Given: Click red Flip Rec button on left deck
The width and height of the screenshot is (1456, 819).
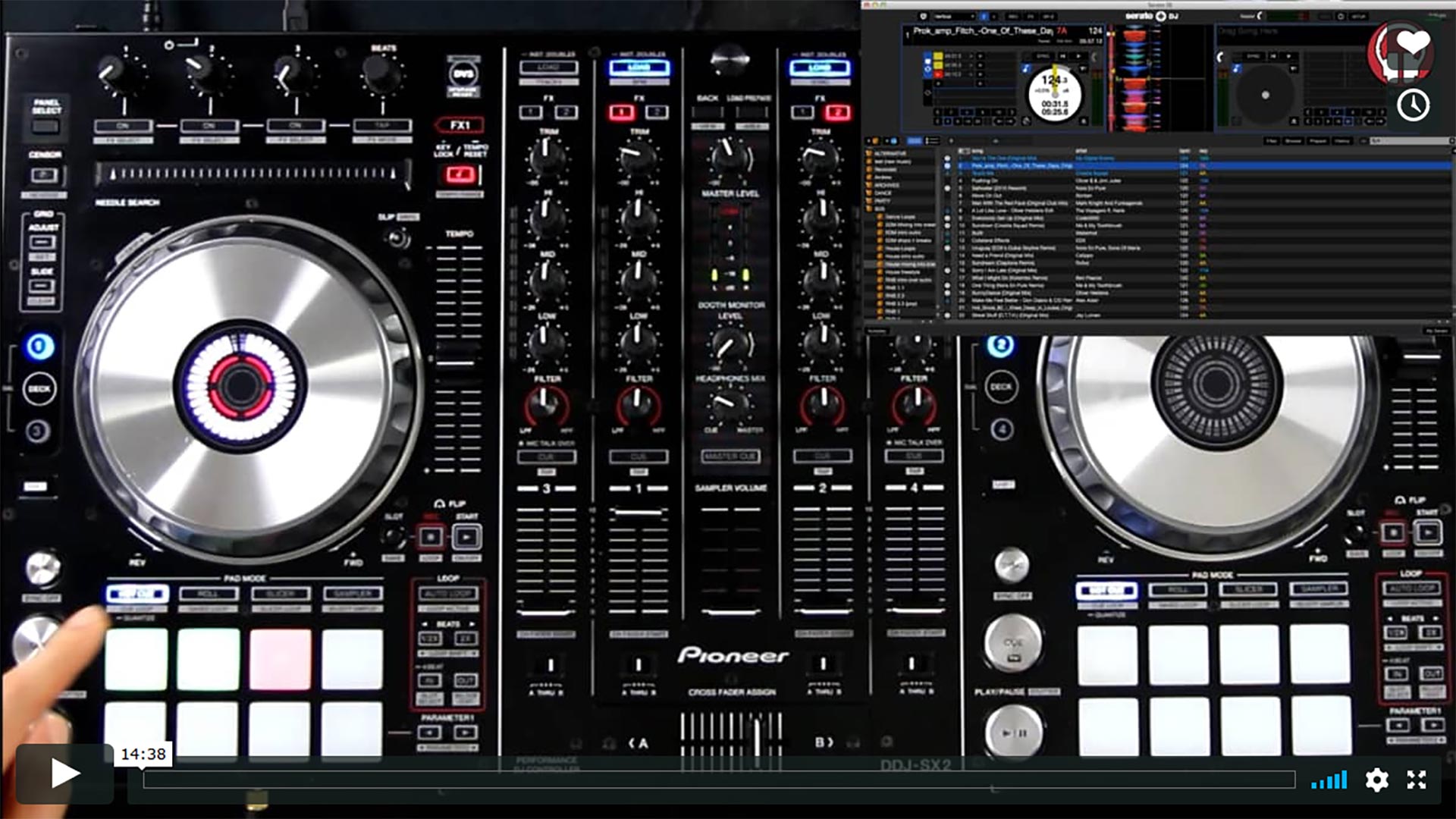Looking at the screenshot, I should 431,537.
